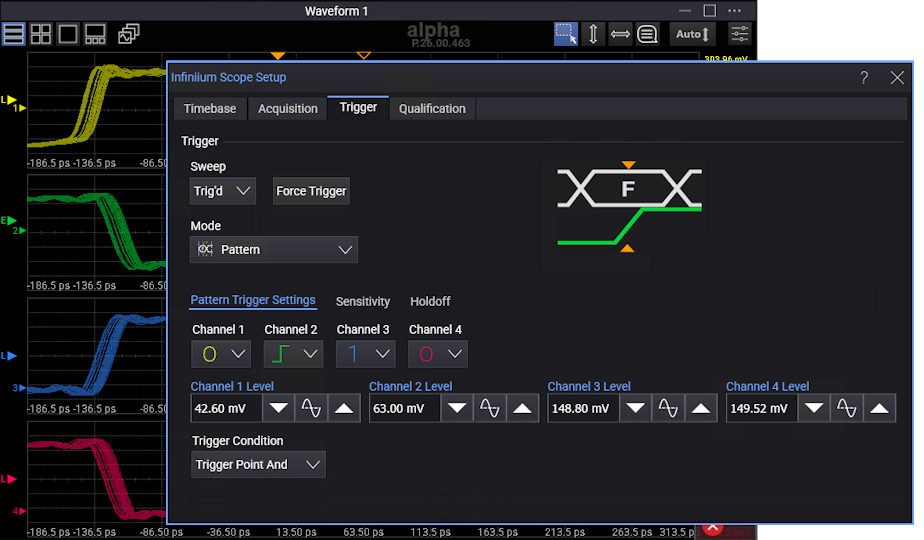Increase the Channel 3 Level value
The width and height of the screenshot is (924, 540).
tap(701, 409)
